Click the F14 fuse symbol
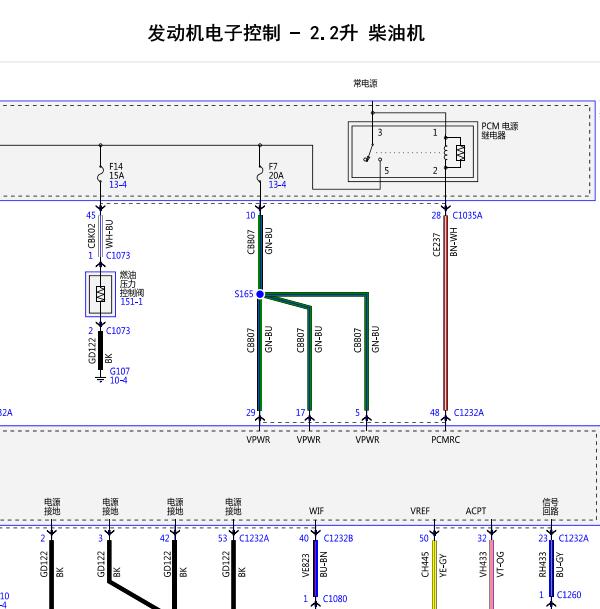 pos(101,174)
